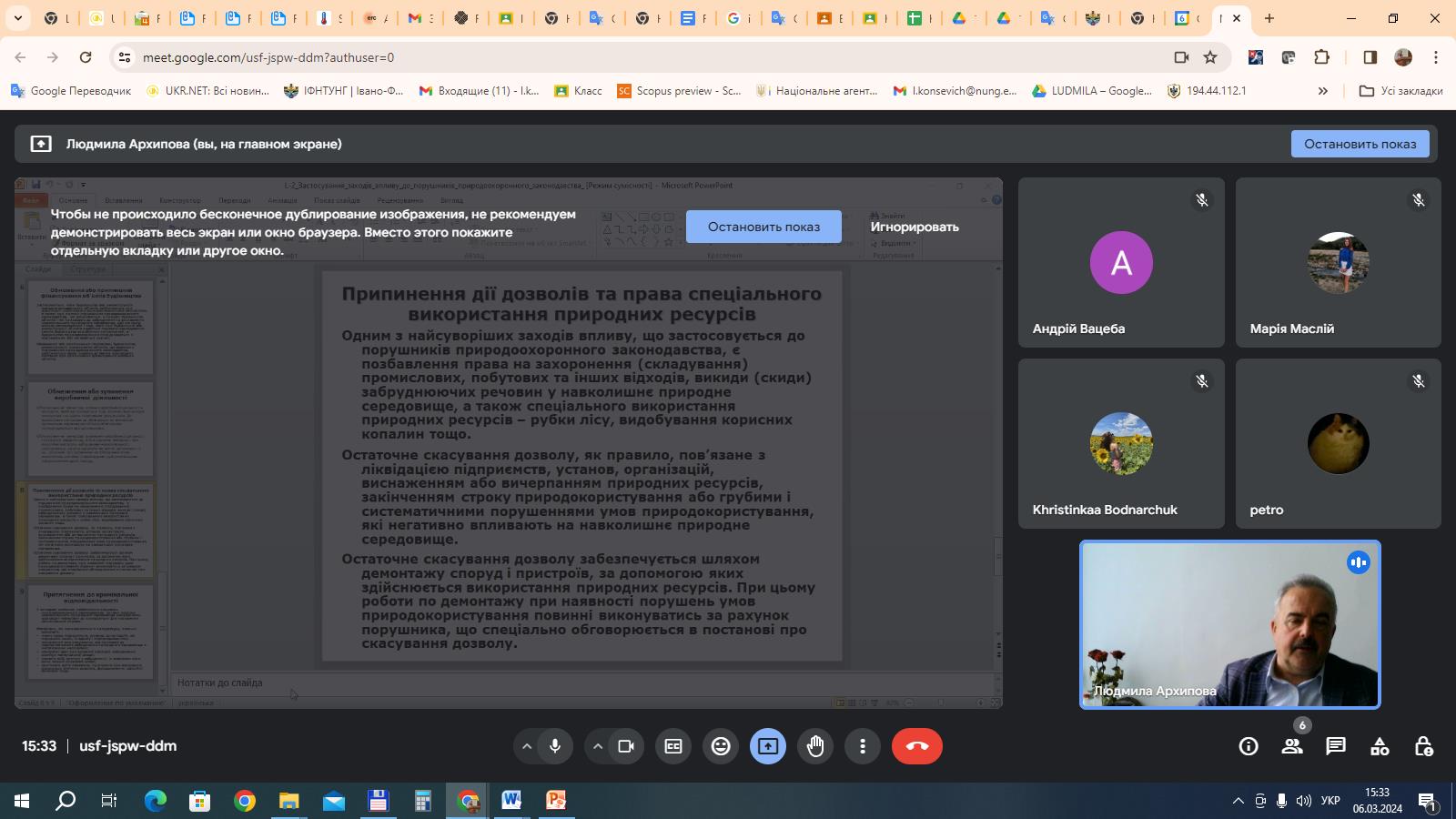
Task: Click the red leave call button
Action: coord(916,746)
